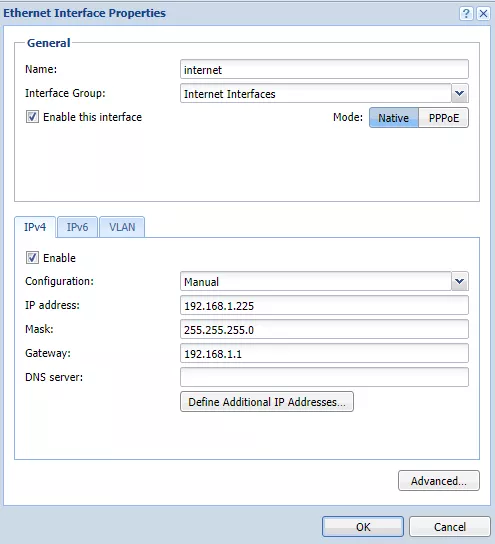Confirm with the OK button

(x=363, y=527)
